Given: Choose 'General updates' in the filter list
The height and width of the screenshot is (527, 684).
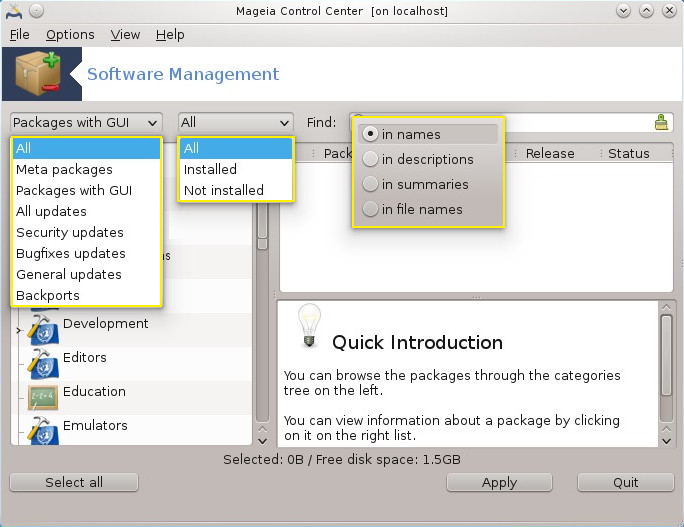Looking at the screenshot, I should click(x=86, y=274).
